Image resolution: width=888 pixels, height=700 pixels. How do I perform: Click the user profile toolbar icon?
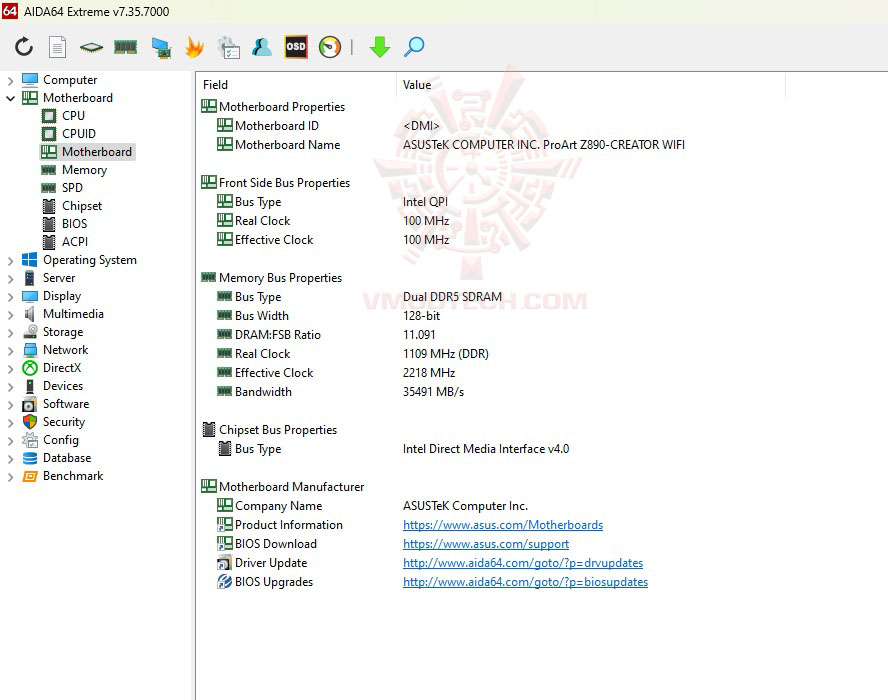click(x=262, y=46)
